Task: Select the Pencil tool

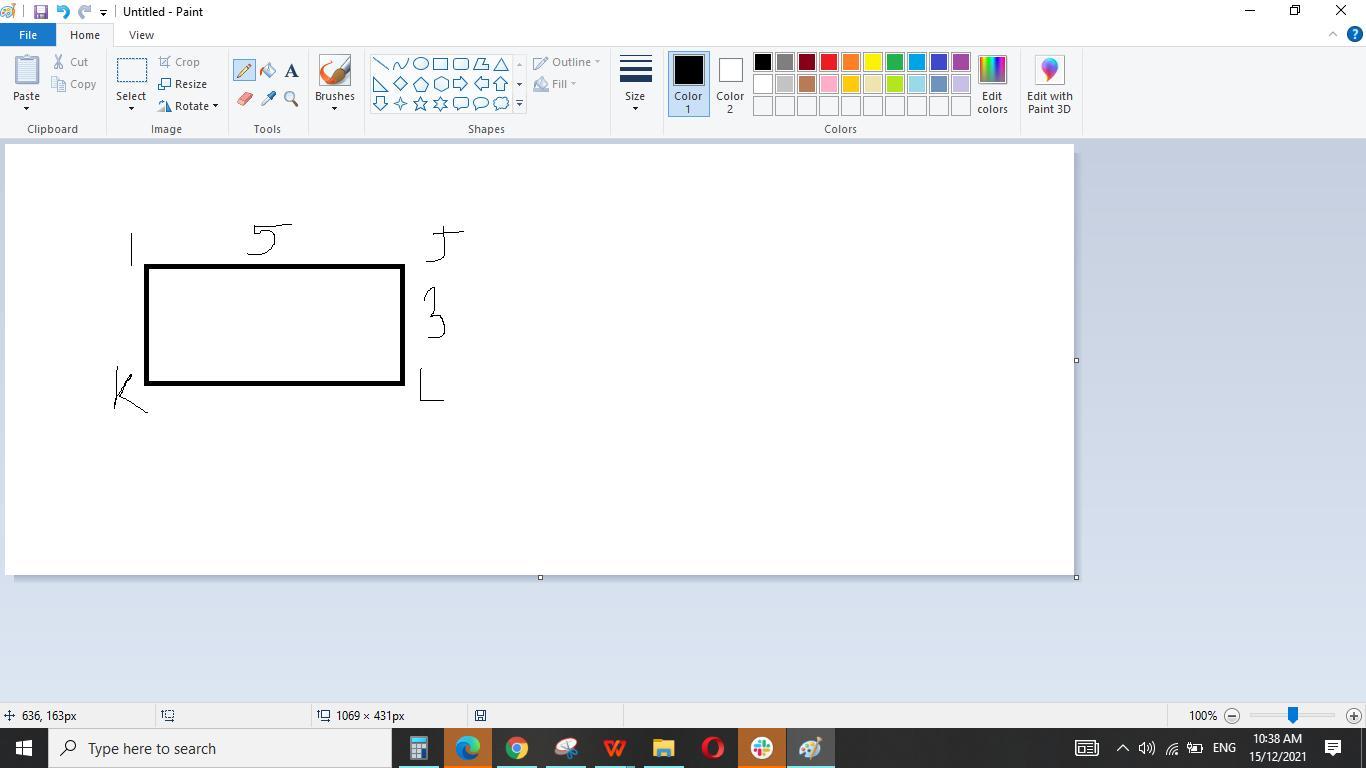Action: point(244,70)
